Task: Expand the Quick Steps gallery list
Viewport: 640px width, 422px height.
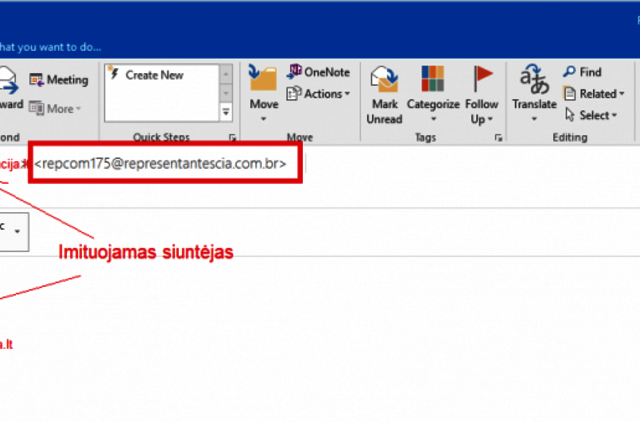Action: [x=226, y=112]
